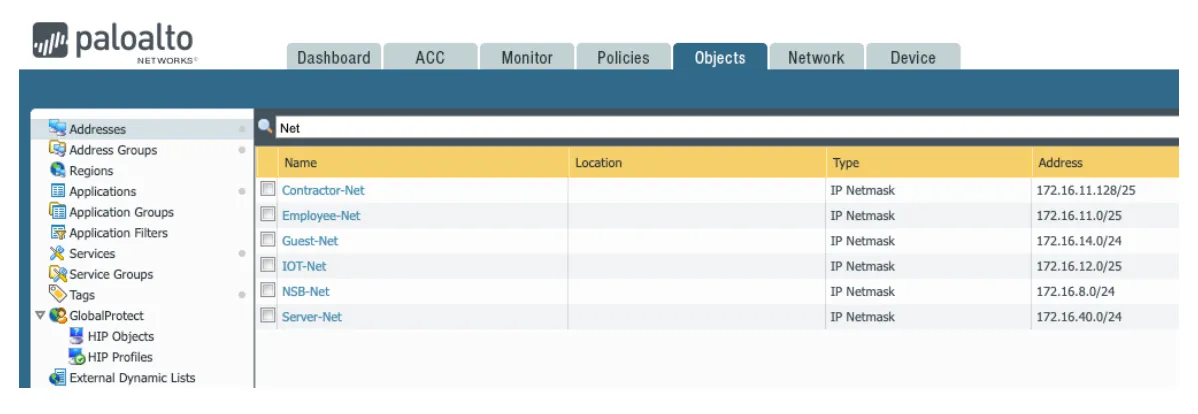Collapse the GlobalProtect tree node
The height and width of the screenshot is (414, 1198).
pos(40,315)
